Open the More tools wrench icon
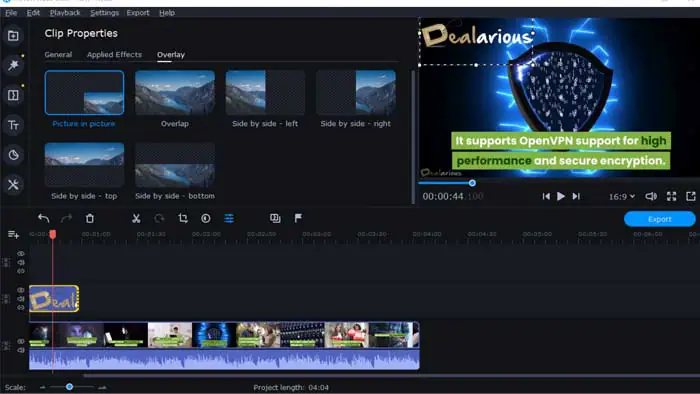 pos(13,184)
